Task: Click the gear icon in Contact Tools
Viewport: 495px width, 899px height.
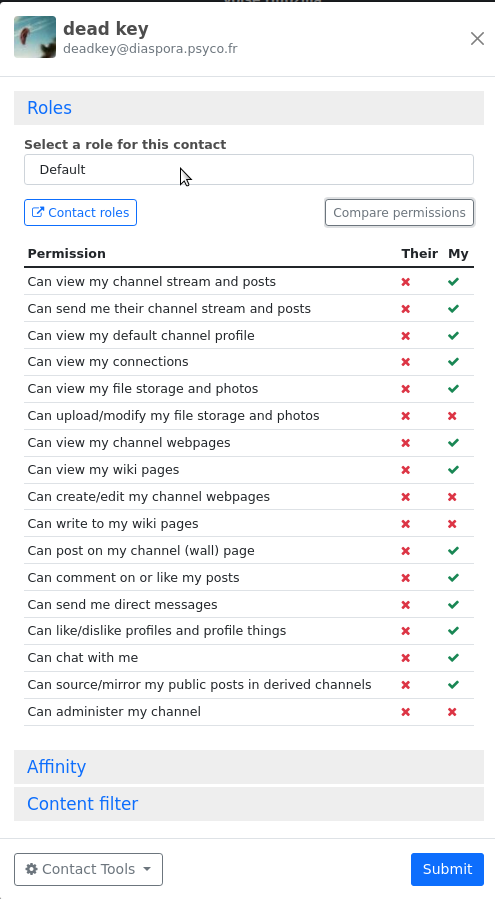Action: point(32,869)
